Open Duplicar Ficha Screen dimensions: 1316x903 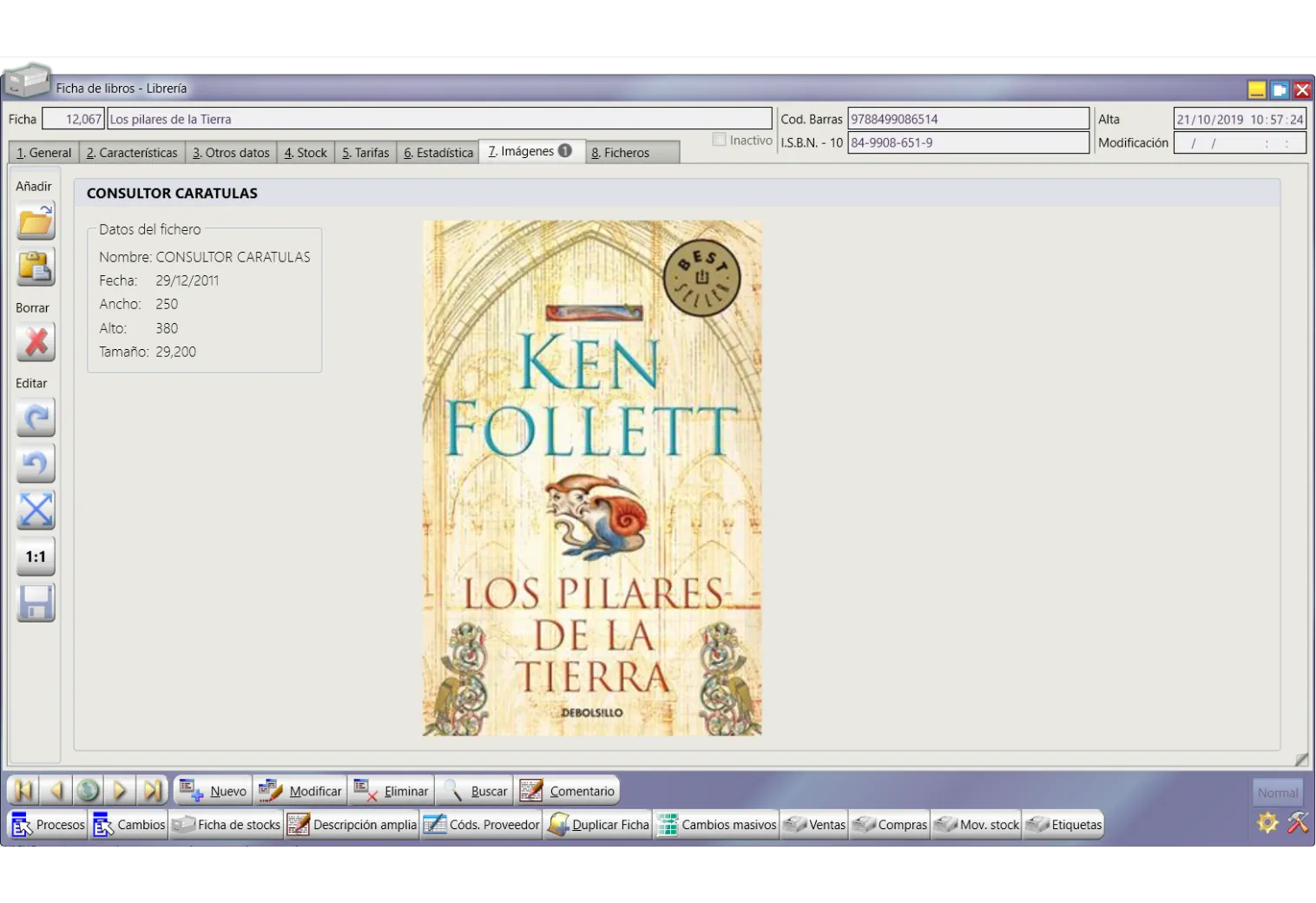pyautogui.click(x=599, y=825)
